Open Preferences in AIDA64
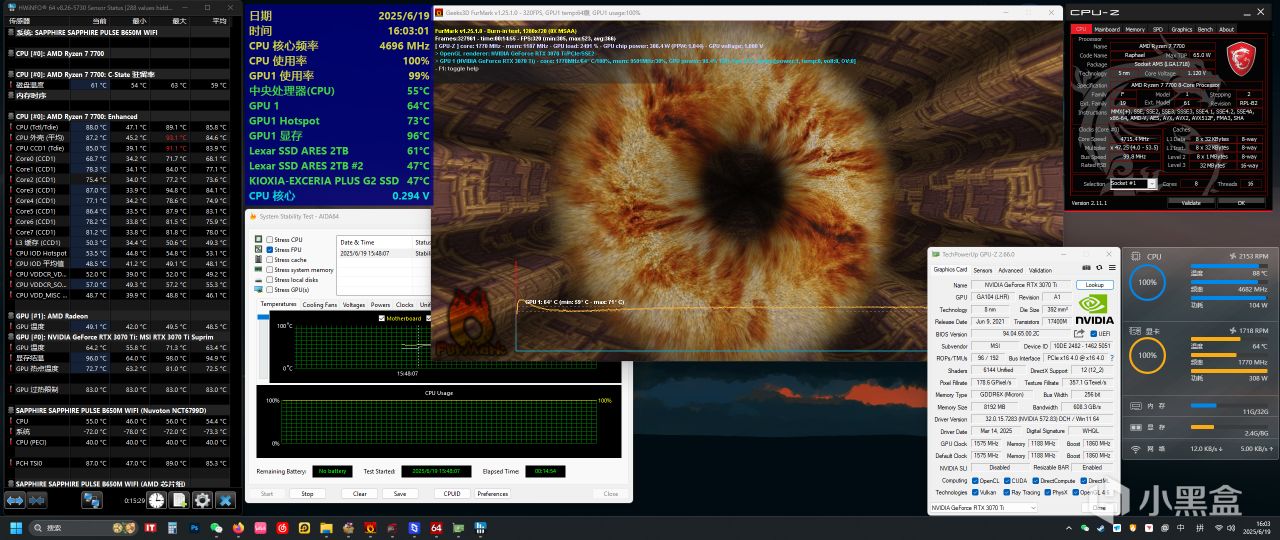 point(493,493)
